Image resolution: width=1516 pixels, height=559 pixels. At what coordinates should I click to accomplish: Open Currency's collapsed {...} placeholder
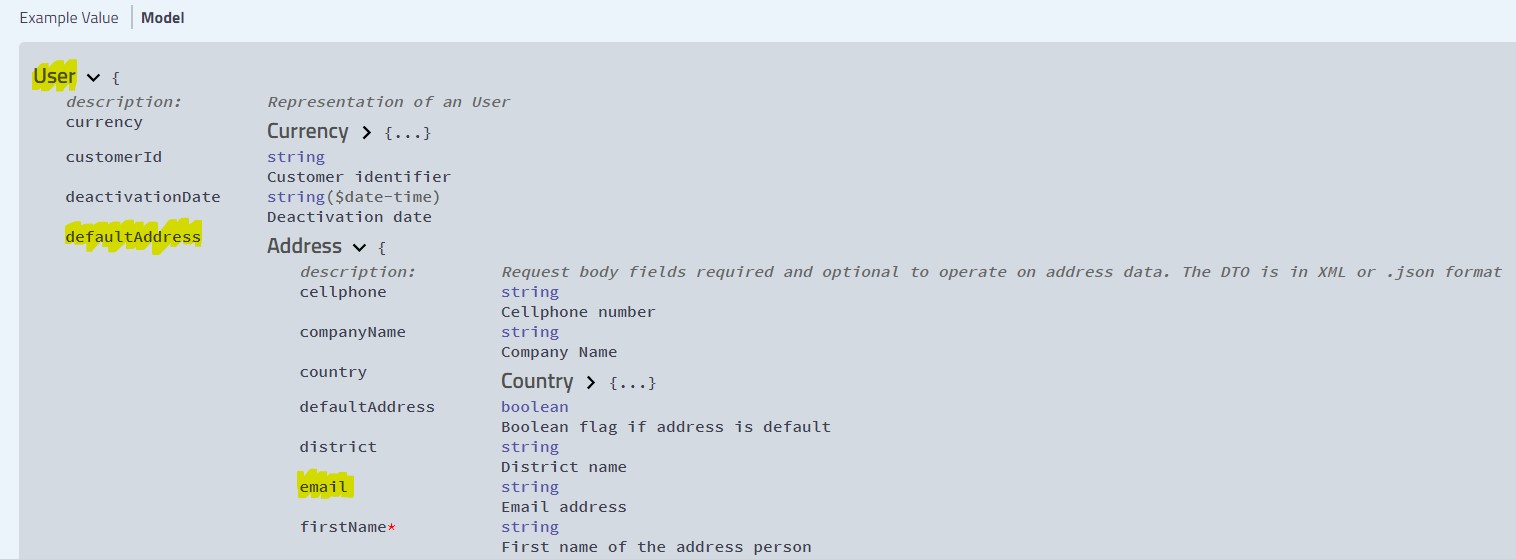(x=407, y=133)
